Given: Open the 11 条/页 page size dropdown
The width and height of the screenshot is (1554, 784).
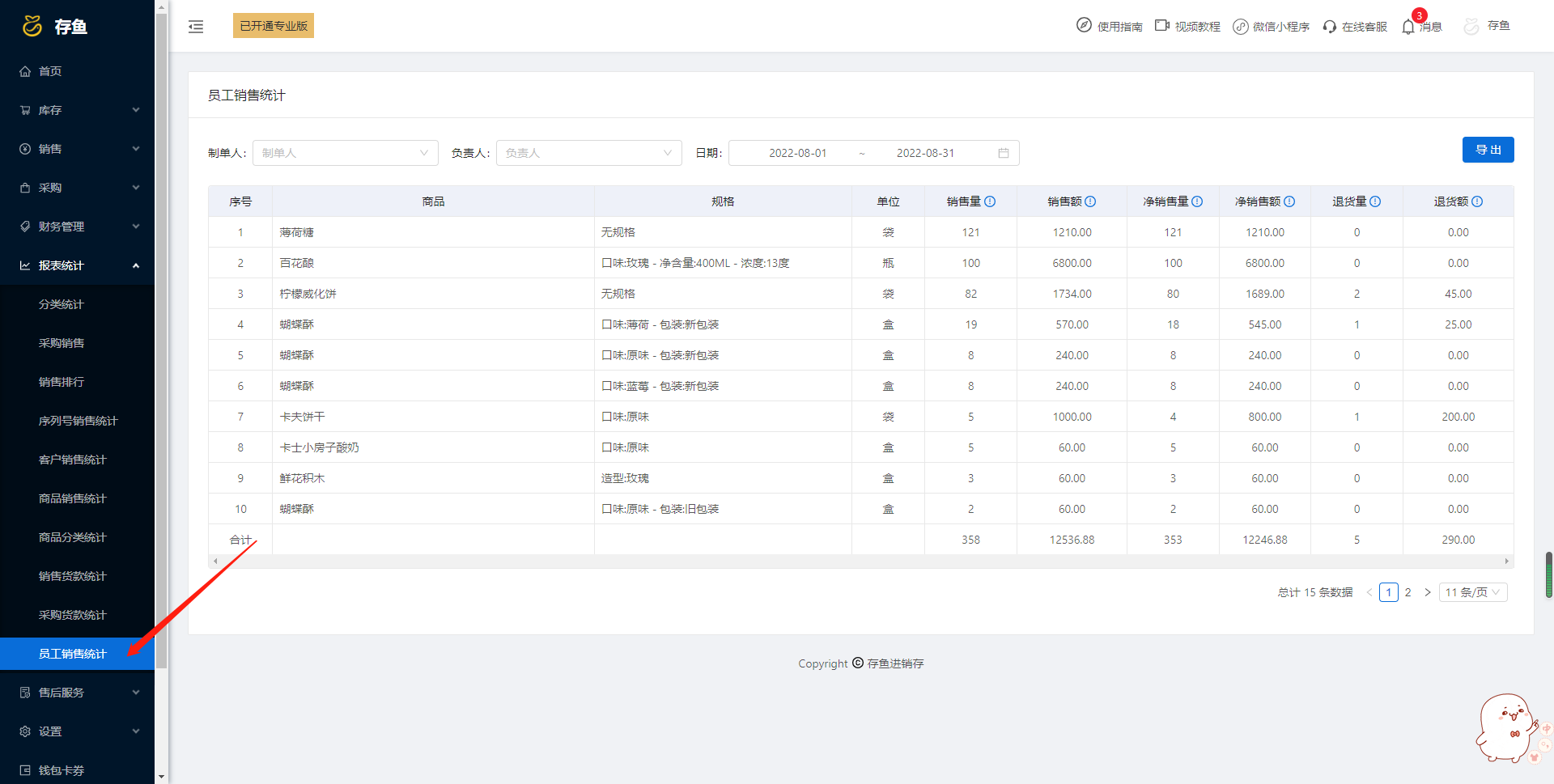Looking at the screenshot, I should click(1473, 592).
